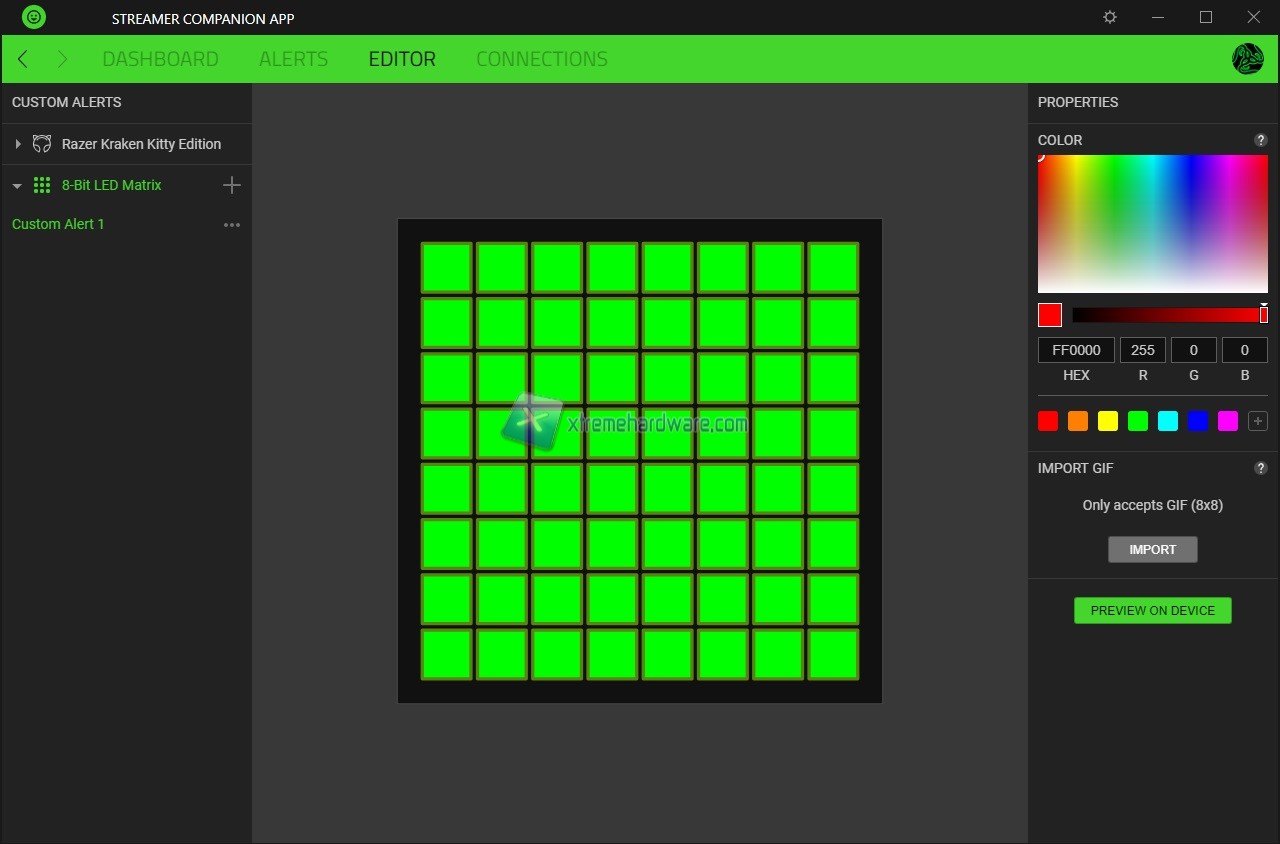Open Custom Alert 1 three-dots menu
This screenshot has width=1280, height=844.
pyautogui.click(x=232, y=225)
